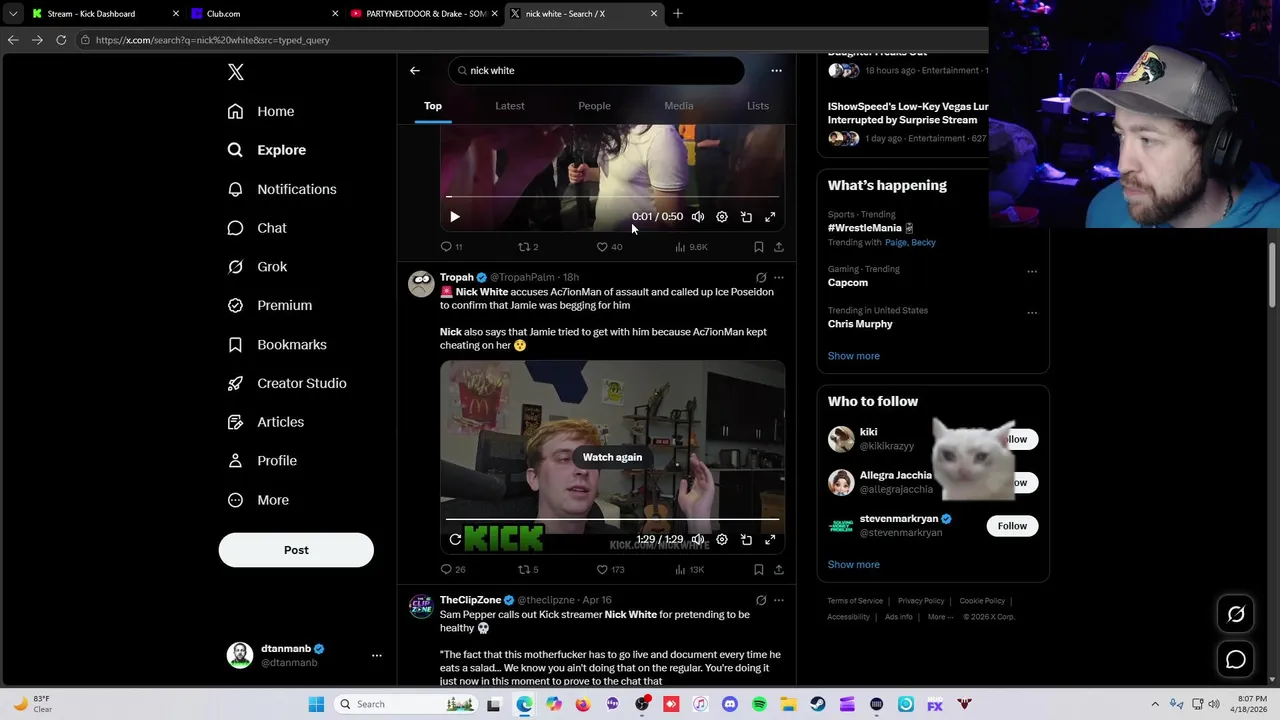This screenshot has width=1280, height=720.
Task: Like the post with 40 likes
Action: pyautogui.click(x=609, y=247)
